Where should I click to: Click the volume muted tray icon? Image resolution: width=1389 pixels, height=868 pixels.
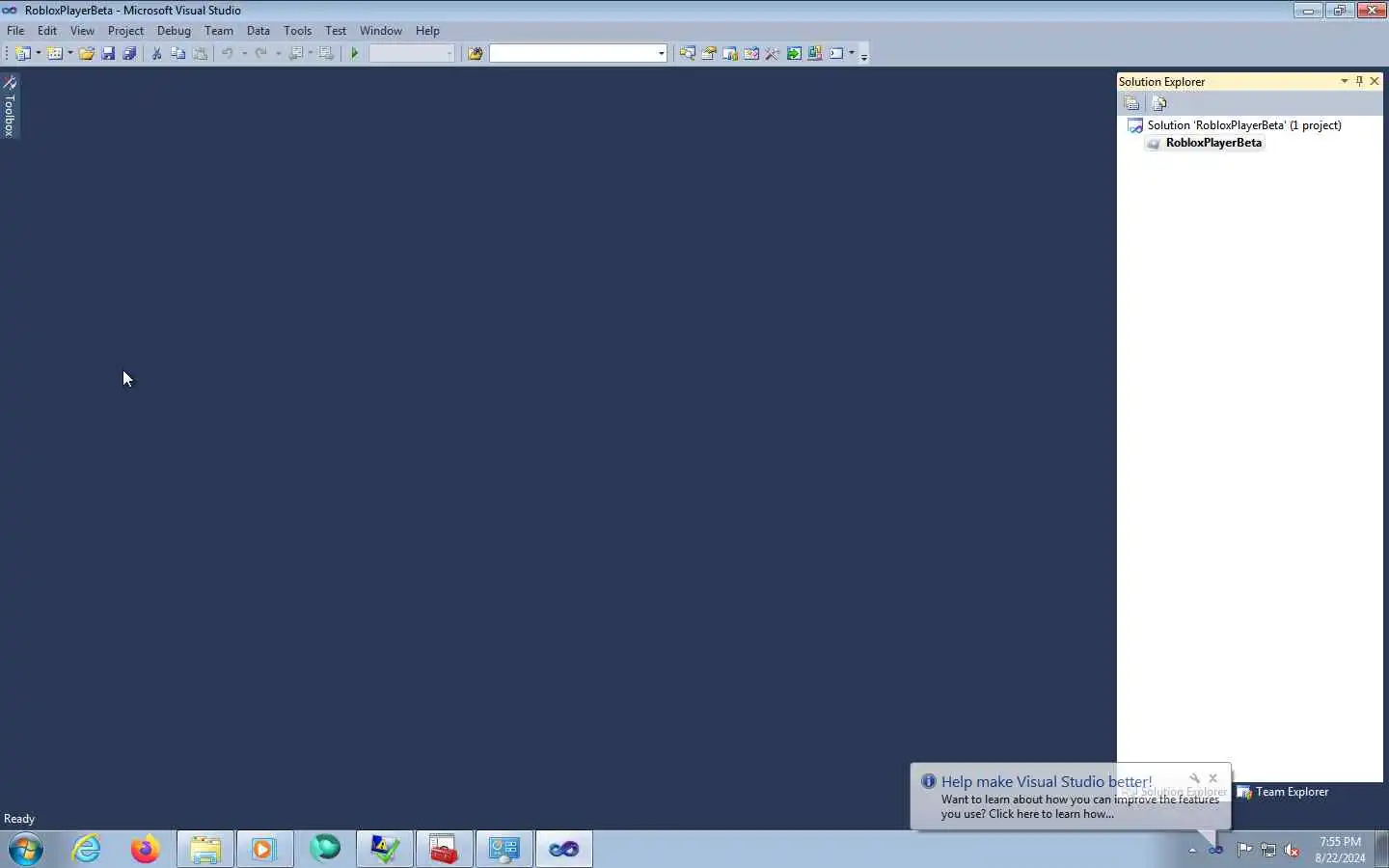point(1292,850)
